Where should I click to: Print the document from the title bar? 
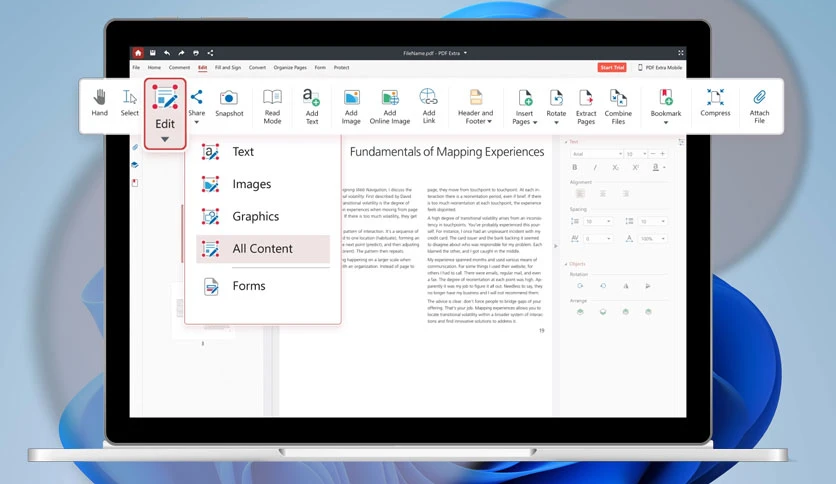pyautogui.click(x=196, y=53)
